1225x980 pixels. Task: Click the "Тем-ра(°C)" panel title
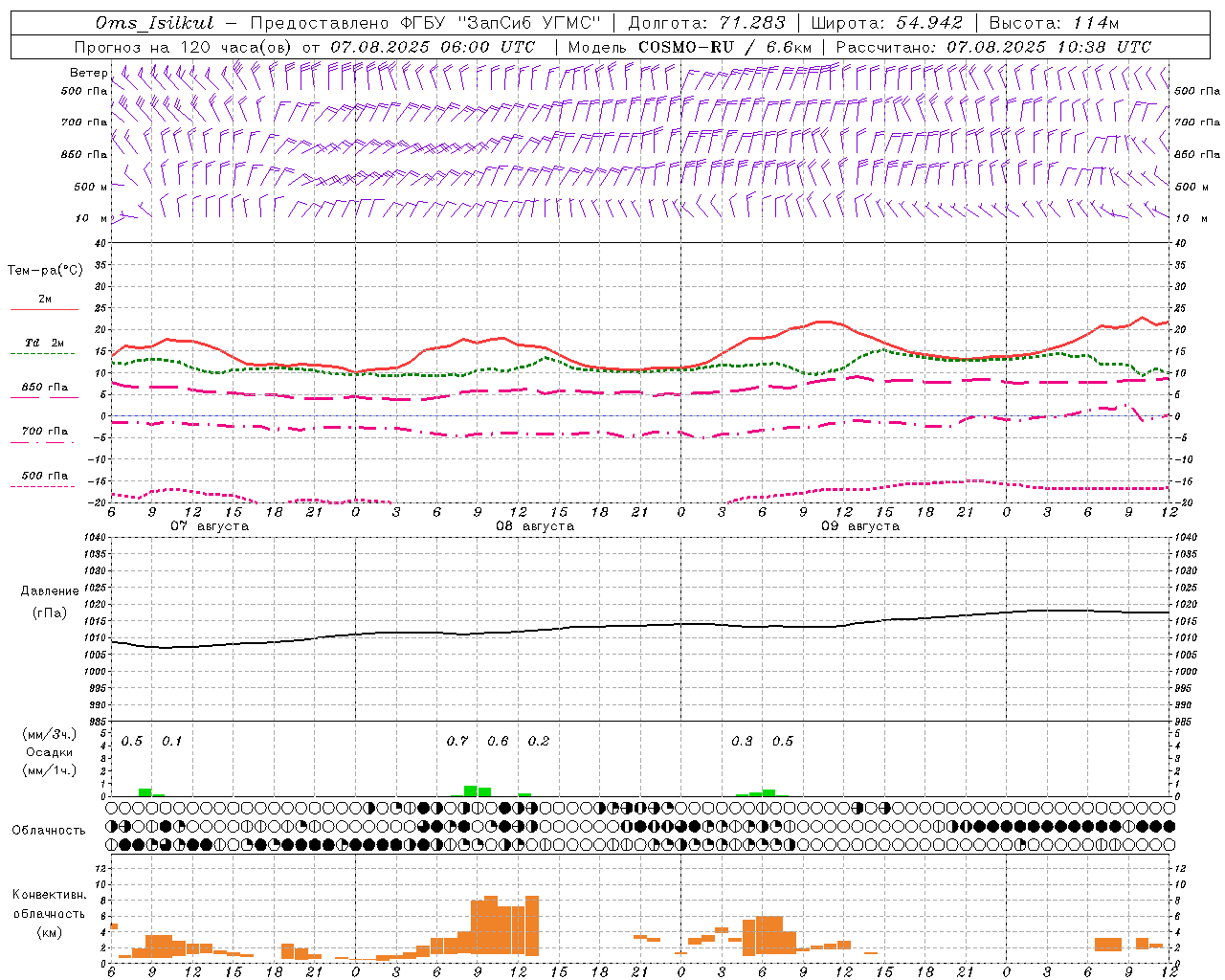pyautogui.click(x=45, y=271)
